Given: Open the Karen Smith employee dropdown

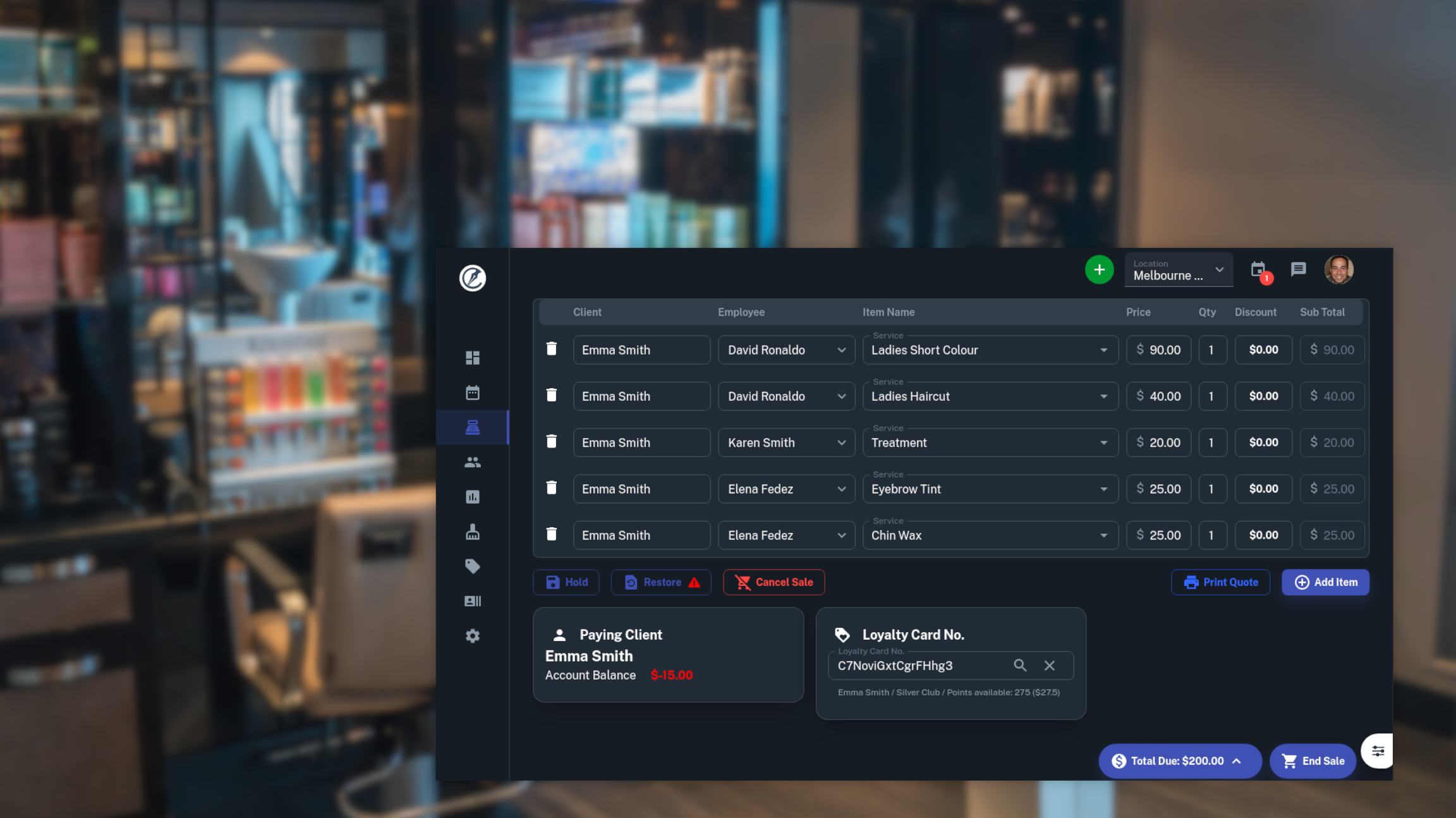Looking at the screenshot, I should point(841,443).
